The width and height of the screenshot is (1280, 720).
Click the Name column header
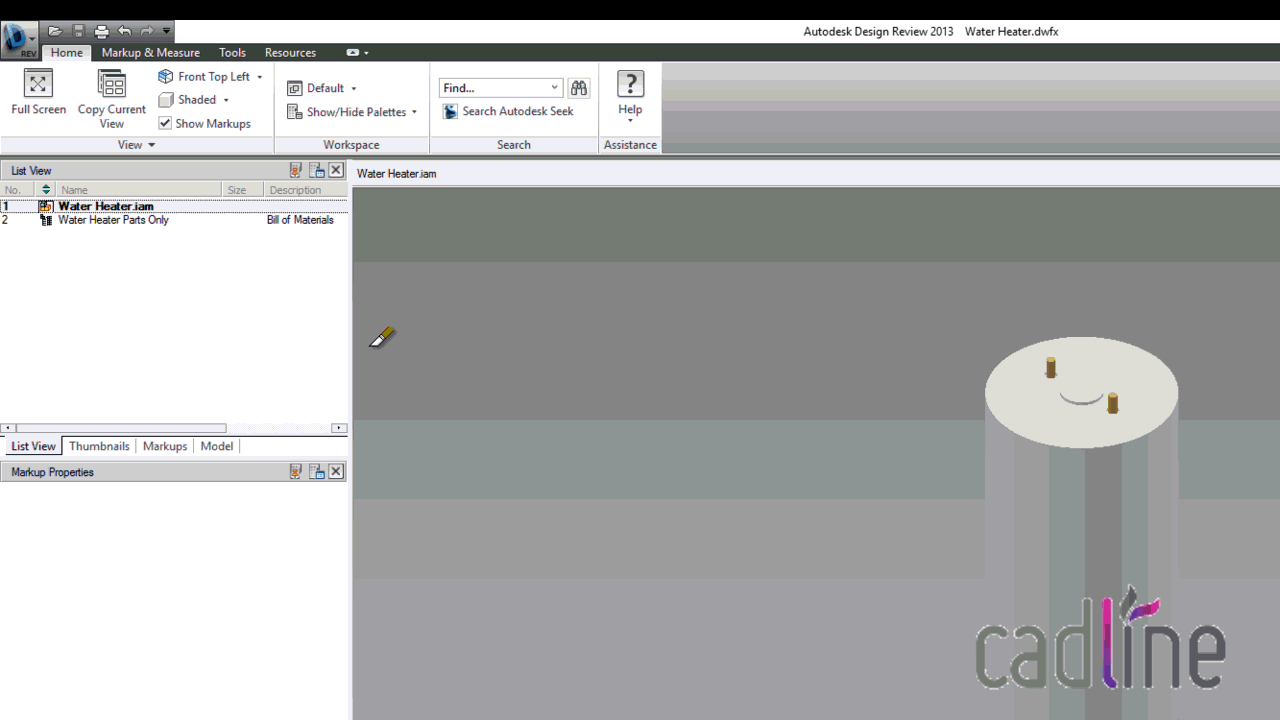(x=139, y=190)
